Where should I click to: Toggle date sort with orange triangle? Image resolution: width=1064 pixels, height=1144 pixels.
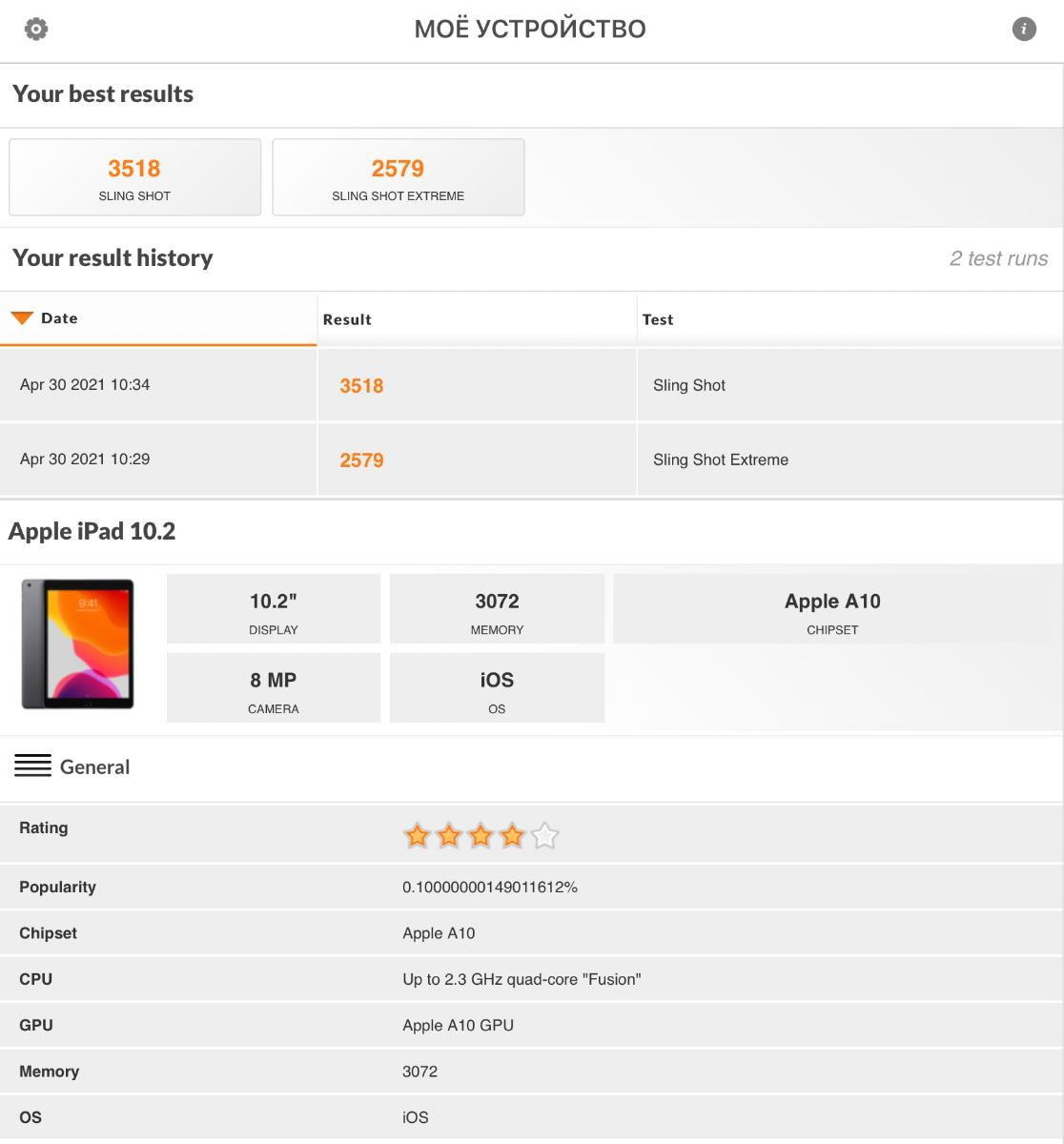(22, 318)
